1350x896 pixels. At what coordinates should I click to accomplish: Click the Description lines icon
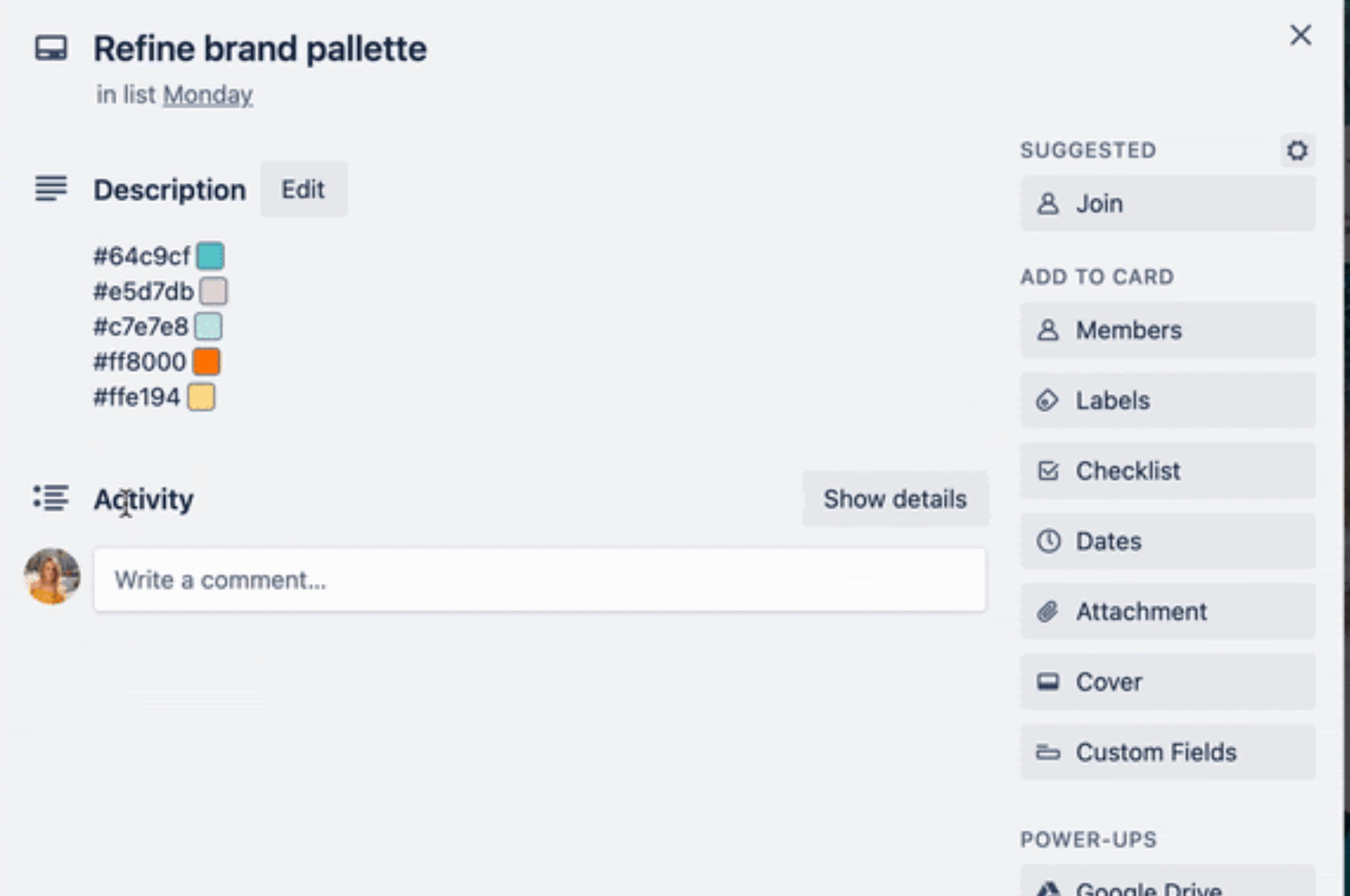tap(51, 188)
